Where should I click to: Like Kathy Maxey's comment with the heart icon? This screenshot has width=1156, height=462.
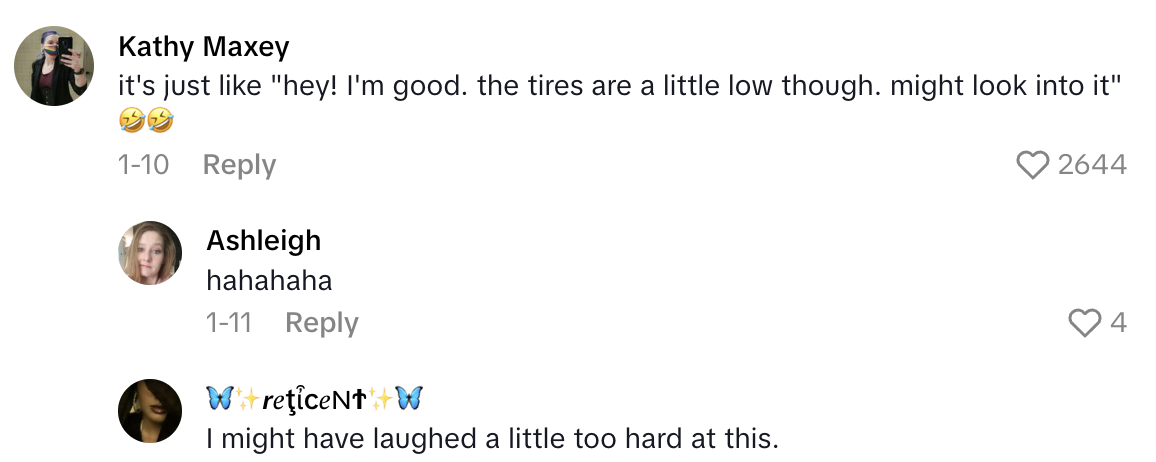click(x=1032, y=165)
